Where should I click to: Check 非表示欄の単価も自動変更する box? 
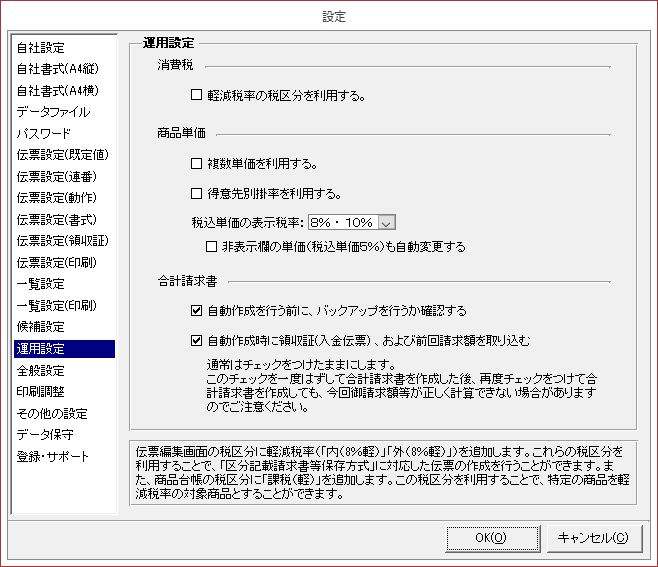tap(212, 246)
